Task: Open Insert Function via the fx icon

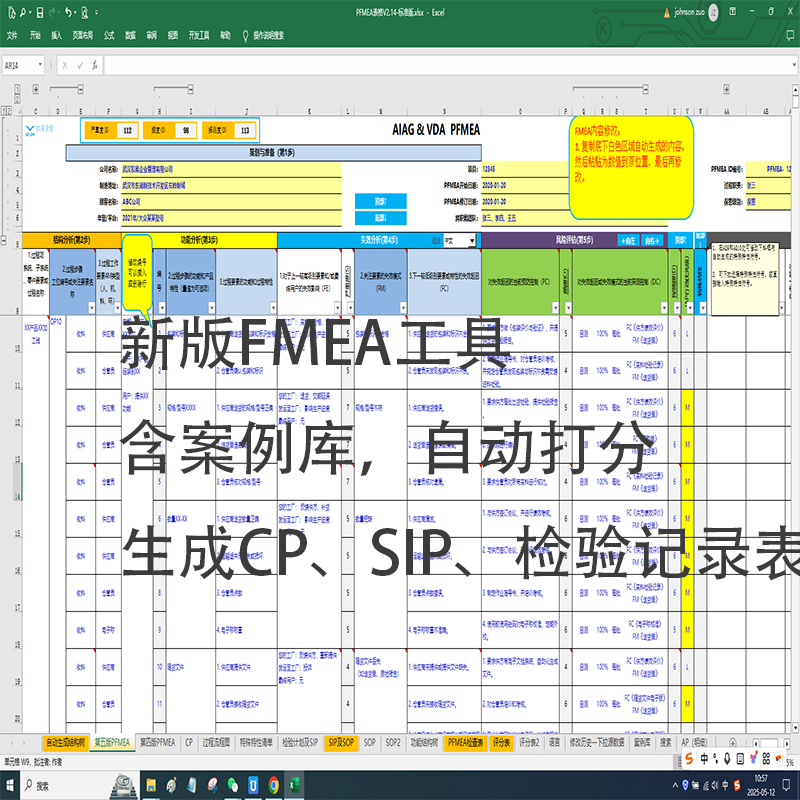Action: pyautogui.click(x=95, y=65)
